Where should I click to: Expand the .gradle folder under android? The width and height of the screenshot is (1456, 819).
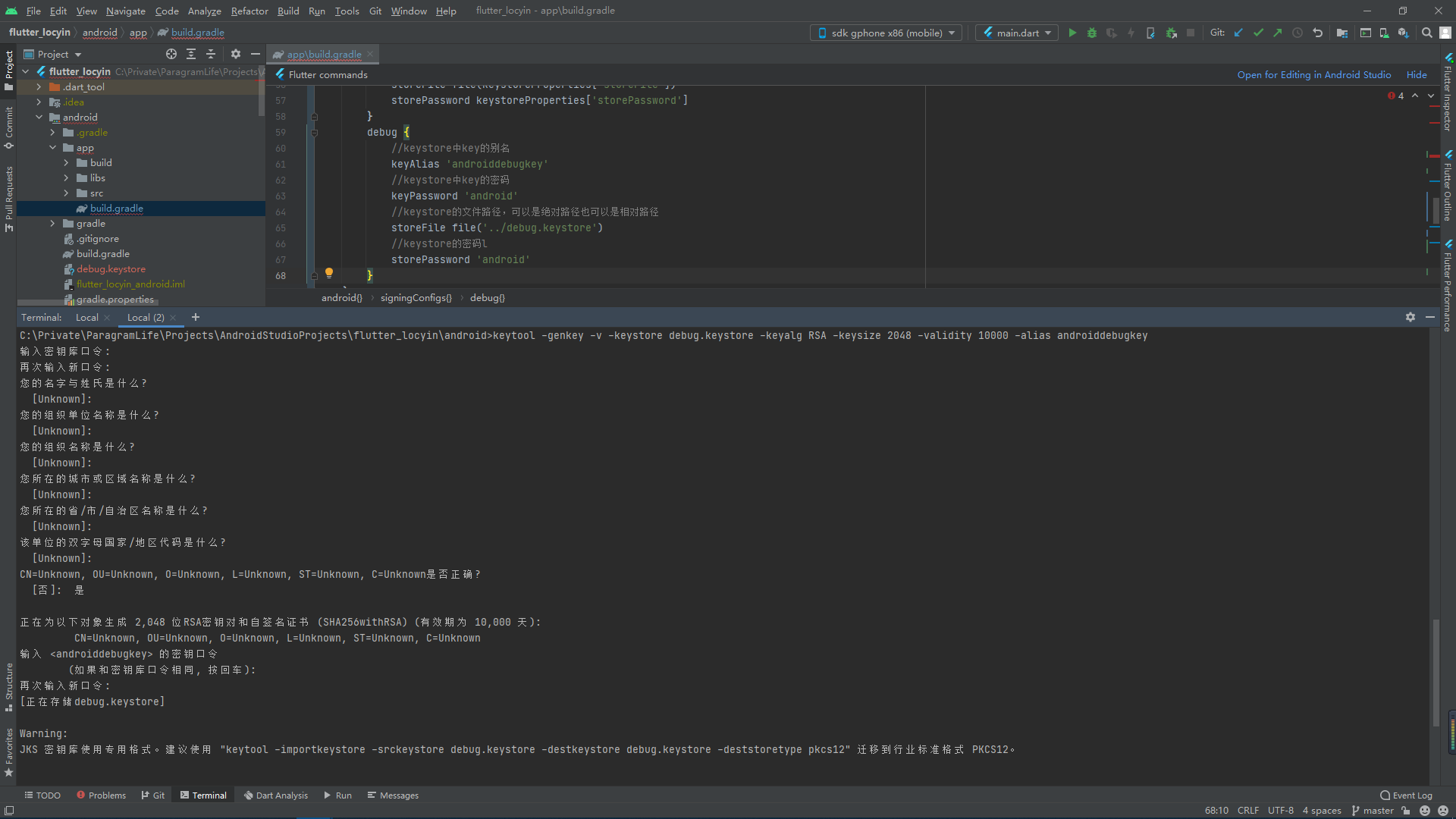click(52, 133)
